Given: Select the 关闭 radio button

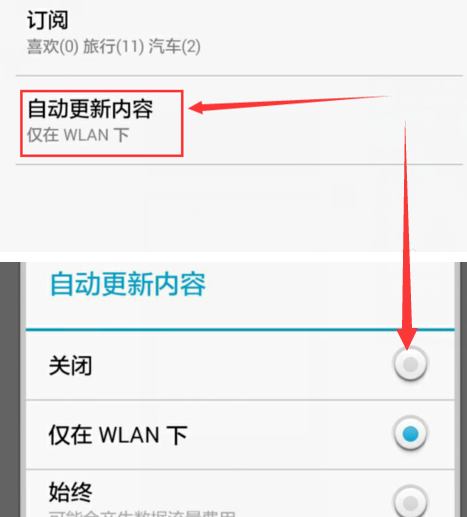Looking at the screenshot, I should click(x=410, y=364).
